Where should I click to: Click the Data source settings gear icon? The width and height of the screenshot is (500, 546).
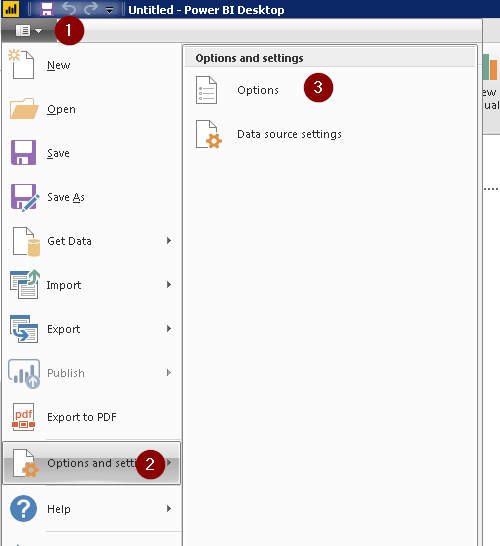coord(209,134)
